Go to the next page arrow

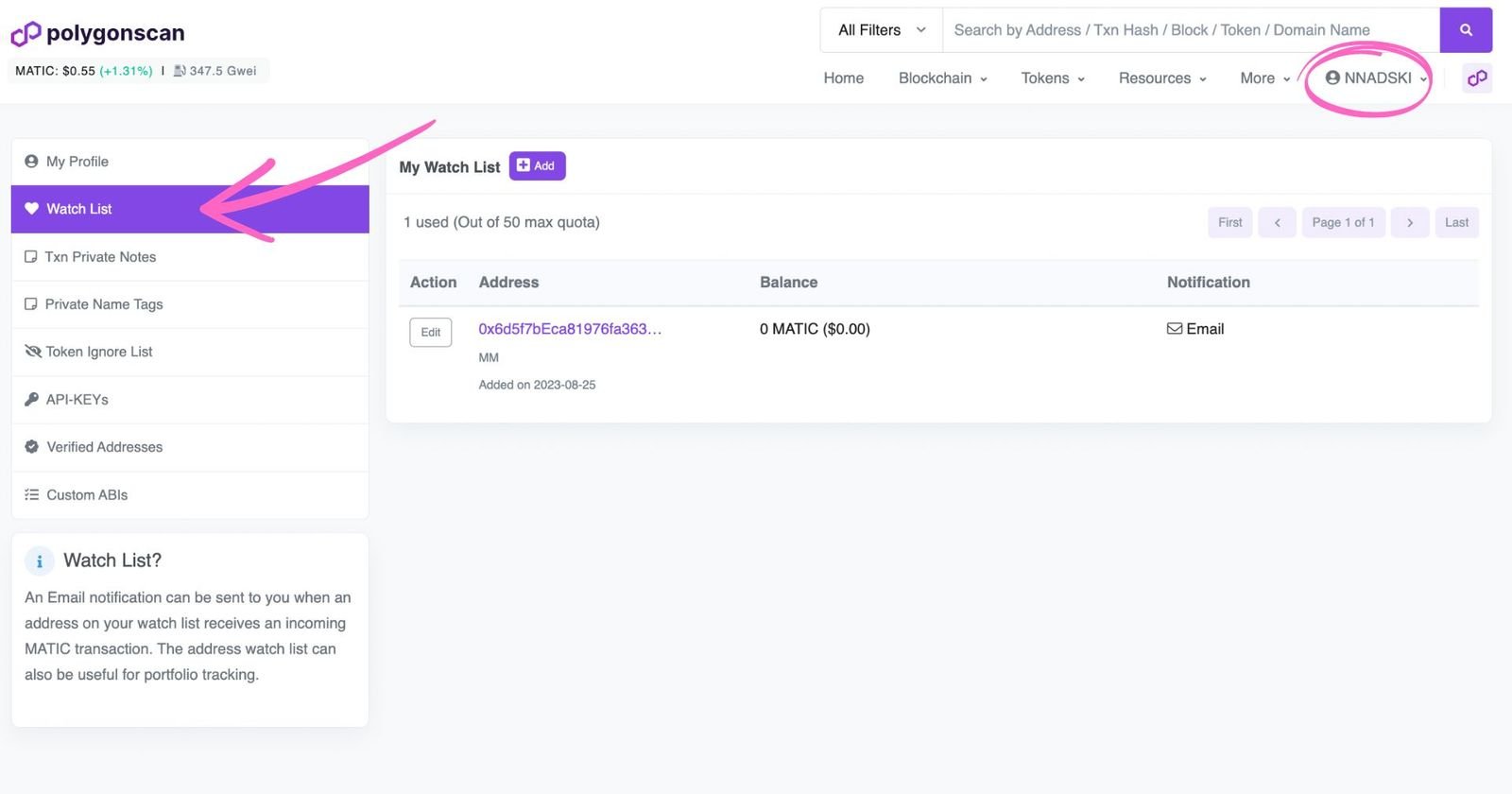pos(1410,223)
